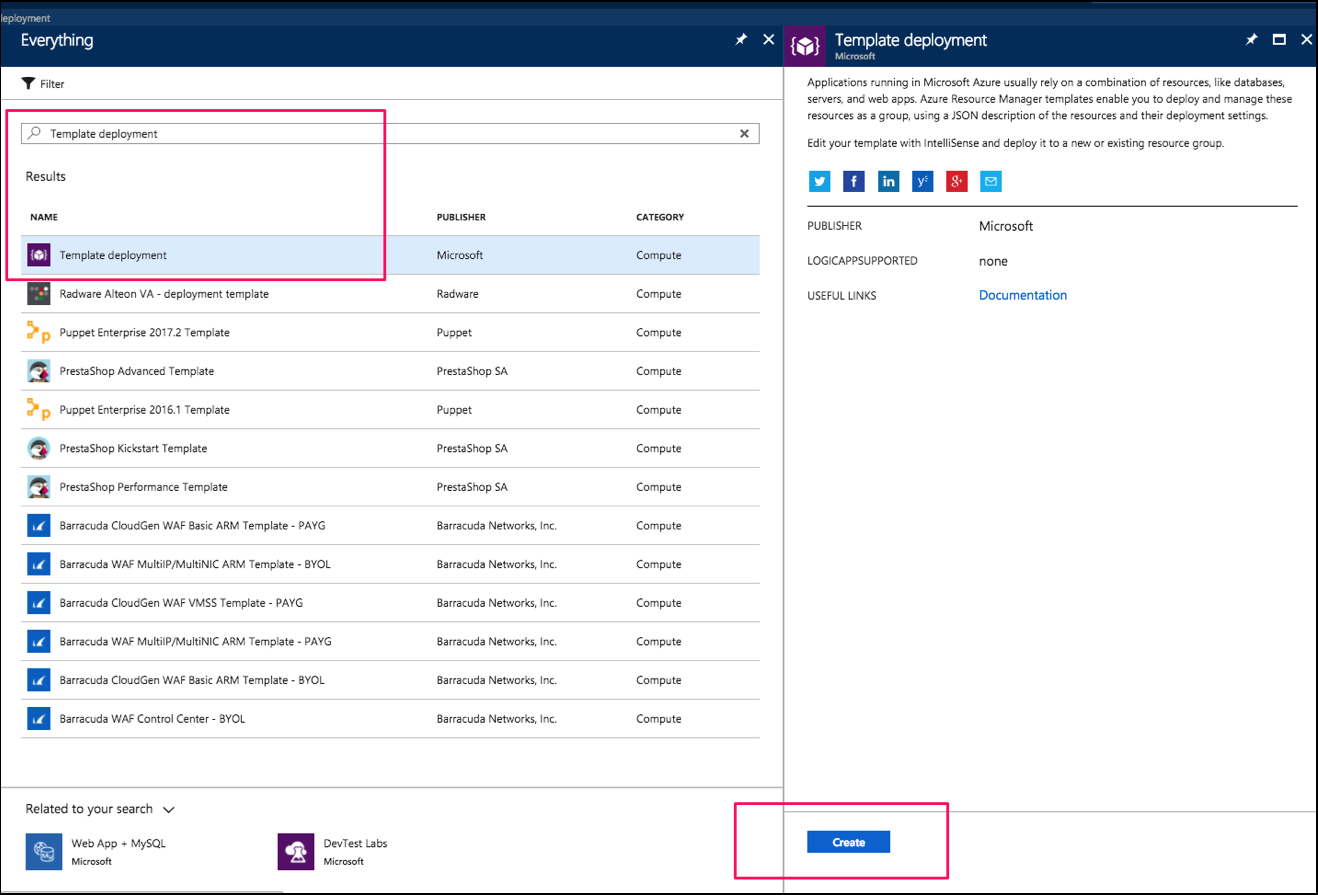This screenshot has height=895, width=1318.
Task: Click the Twitter share icon
Action: (x=819, y=181)
